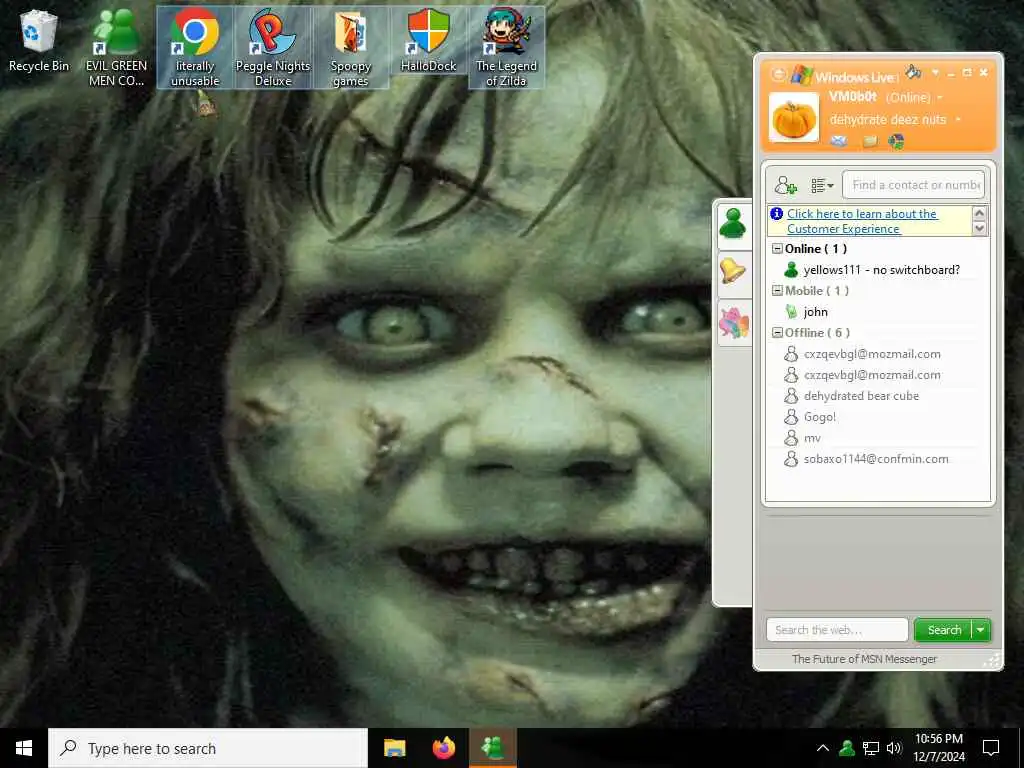Open the 'literally unusable' Chrome shortcut
The height and width of the screenshot is (768, 1024).
pyautogui.click(x=195, y=47)
